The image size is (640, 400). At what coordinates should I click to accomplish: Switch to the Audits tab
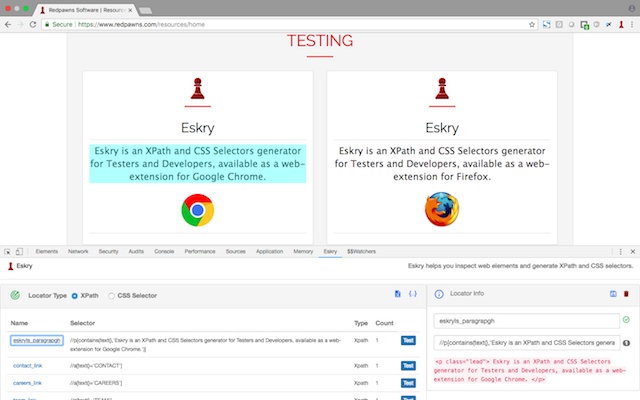coord(136,251)
